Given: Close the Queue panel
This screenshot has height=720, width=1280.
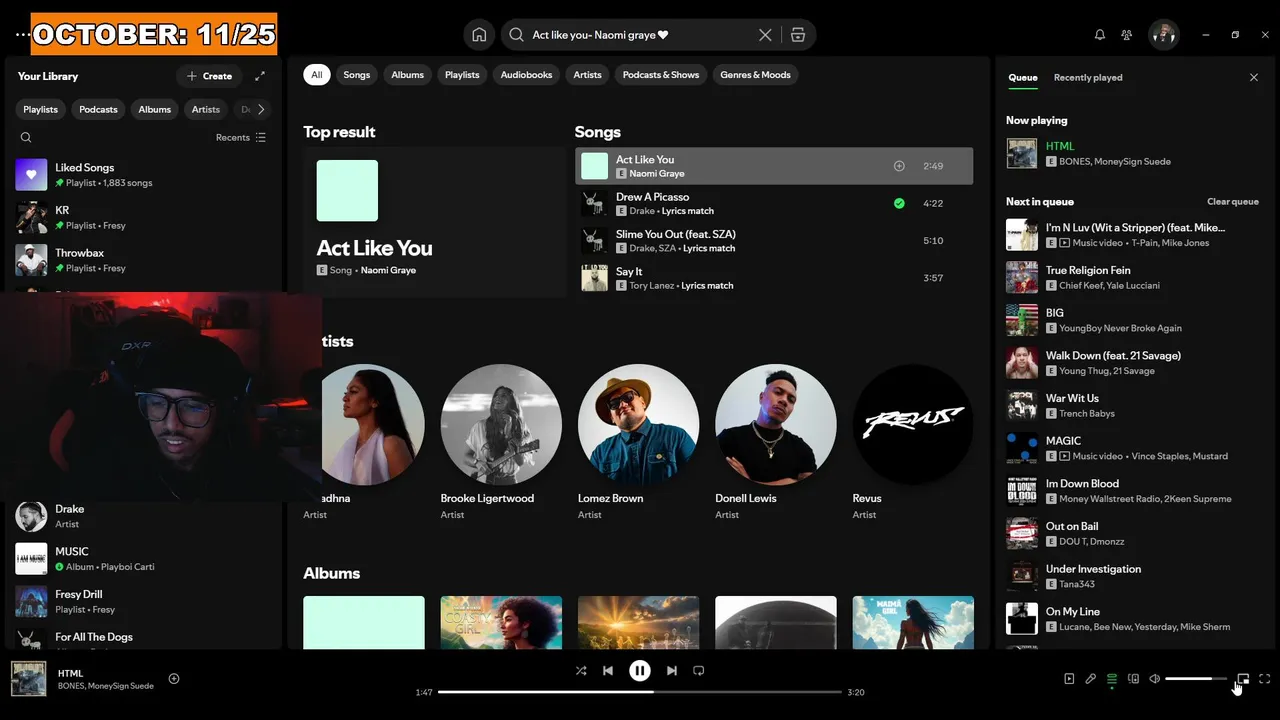Looking at the screenshot, I should (x=1254, y=77).
